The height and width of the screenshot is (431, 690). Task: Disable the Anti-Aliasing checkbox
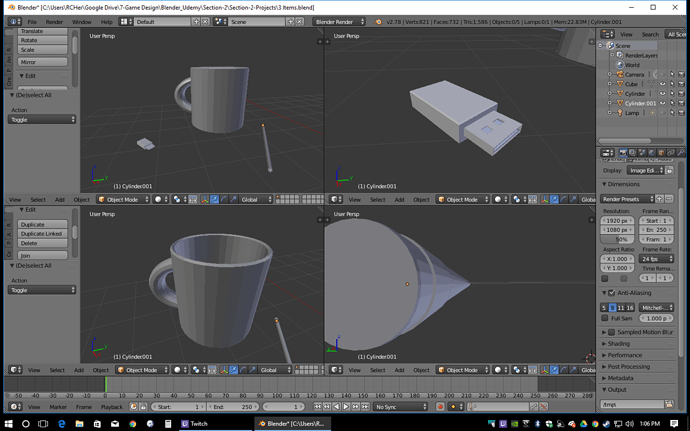(x=612, y=293)
